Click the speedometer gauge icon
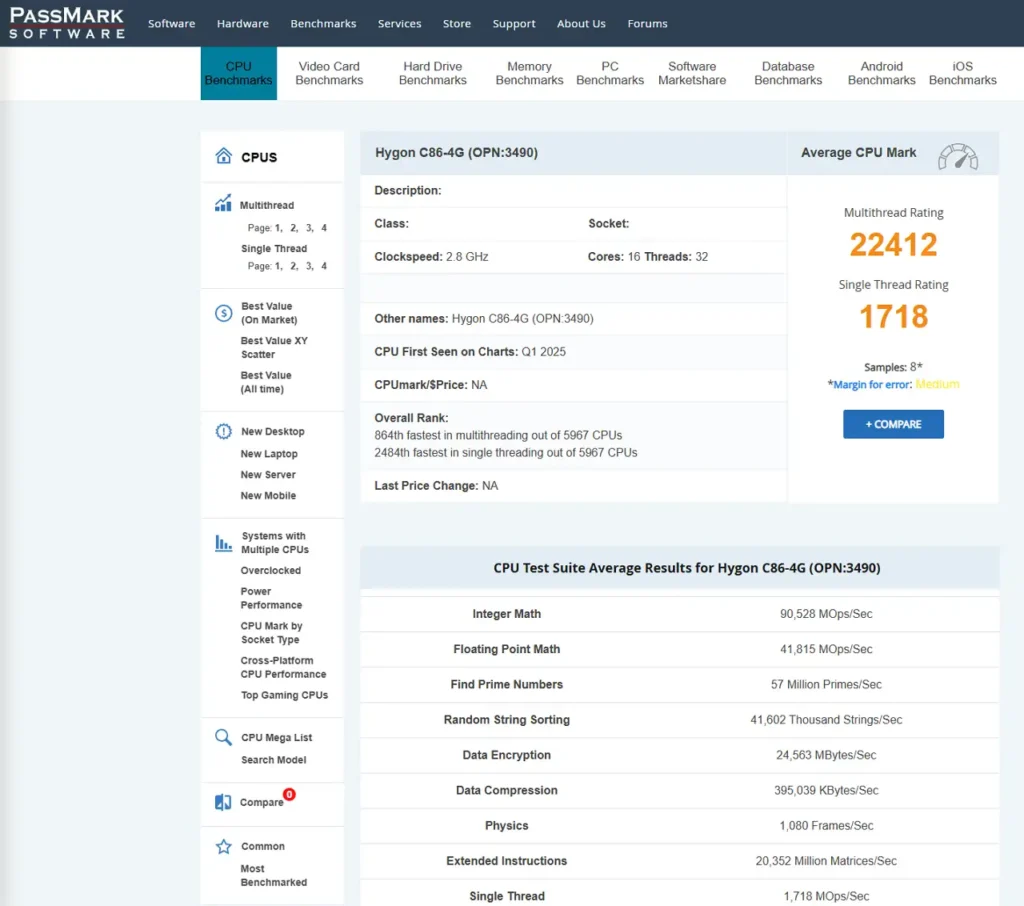The width and height of the screenshot is (1024, 906). [957, 157]
